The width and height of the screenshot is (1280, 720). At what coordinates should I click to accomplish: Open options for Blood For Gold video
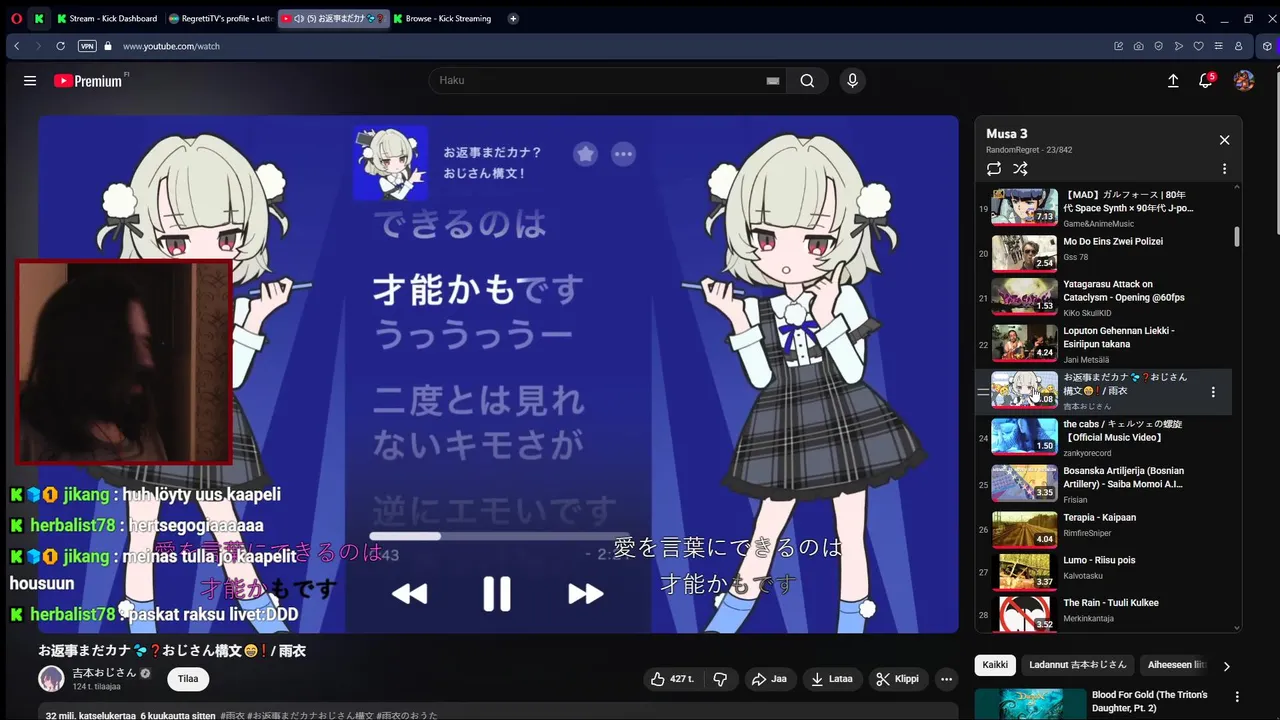1237,697
